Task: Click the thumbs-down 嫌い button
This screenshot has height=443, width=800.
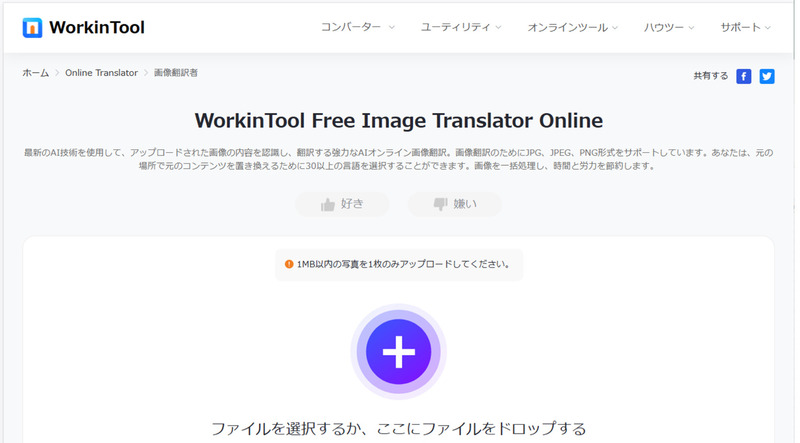Action: (455, 204)
